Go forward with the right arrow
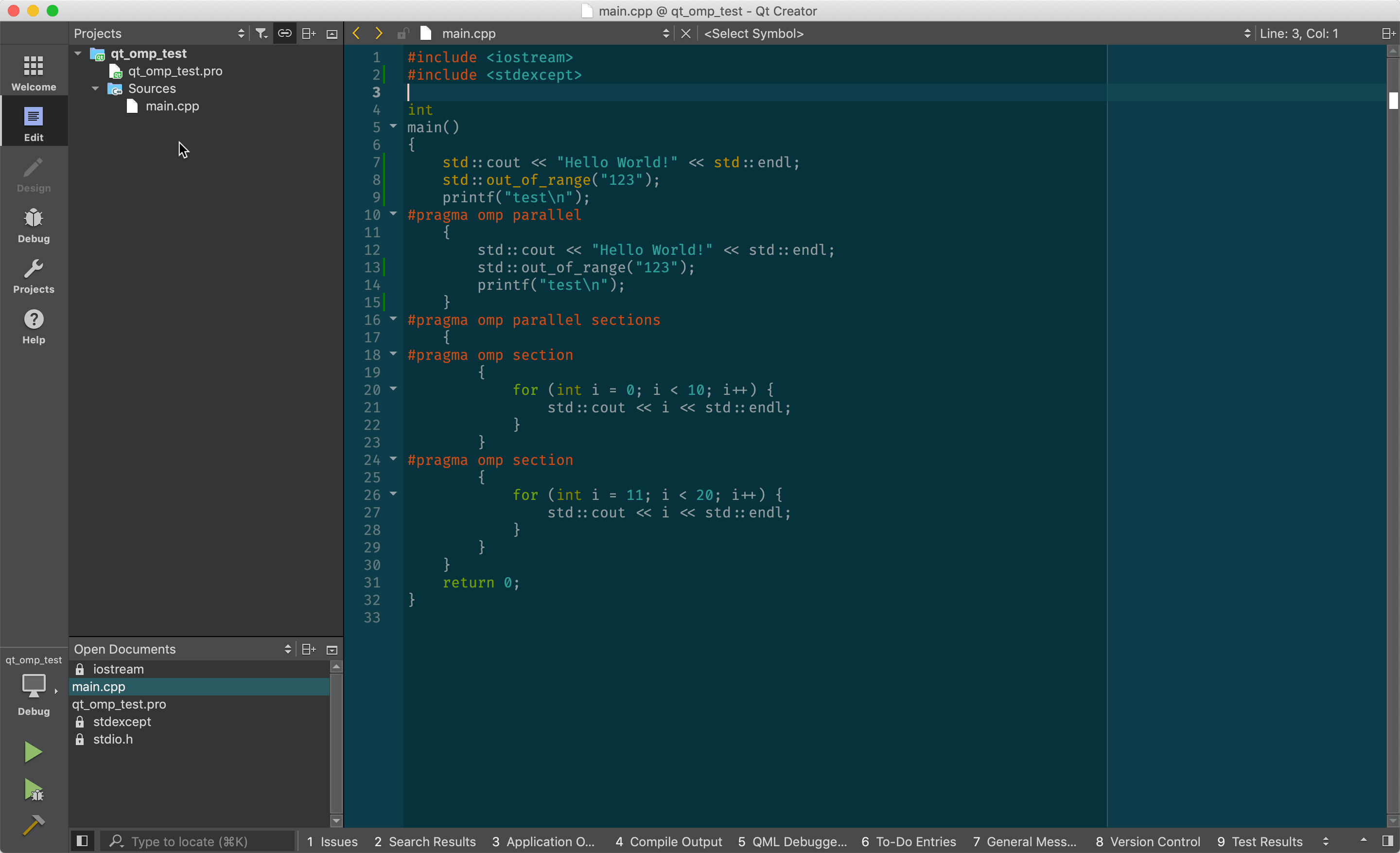 point(378,34)
